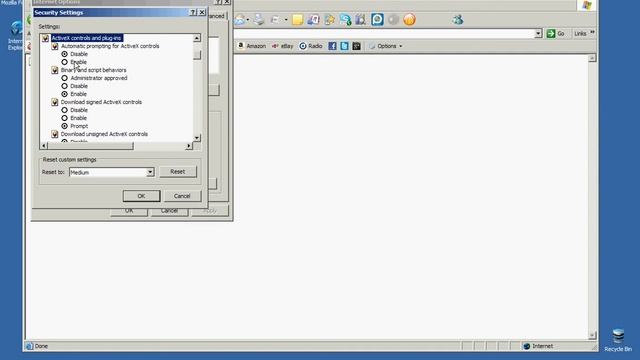Click Cancel in Security Settings dialog
640x360 pixels.
click(x=182, y=196)
